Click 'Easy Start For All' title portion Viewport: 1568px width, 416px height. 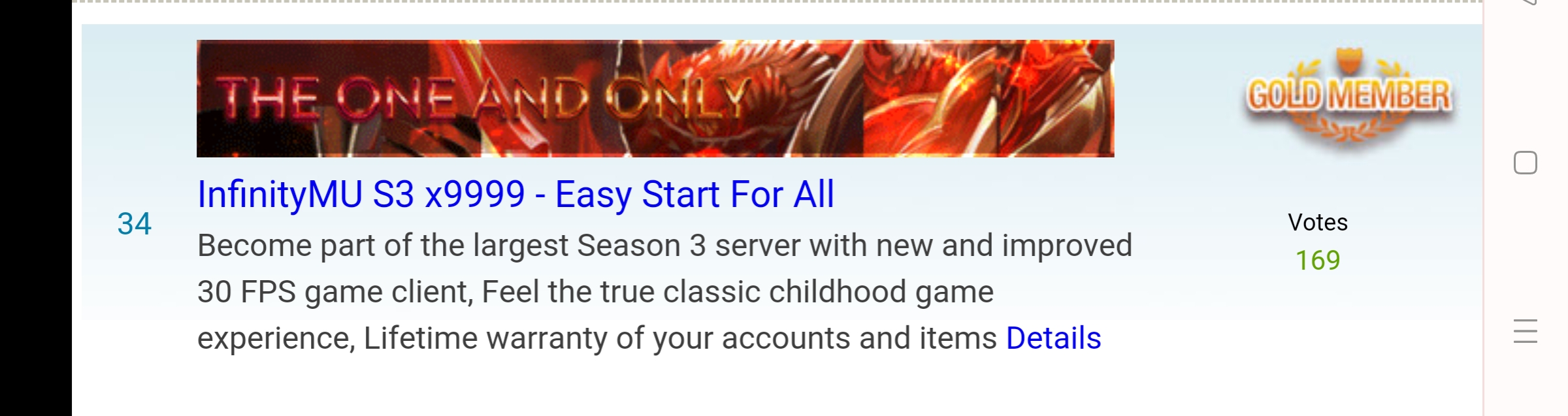[694, 194]
